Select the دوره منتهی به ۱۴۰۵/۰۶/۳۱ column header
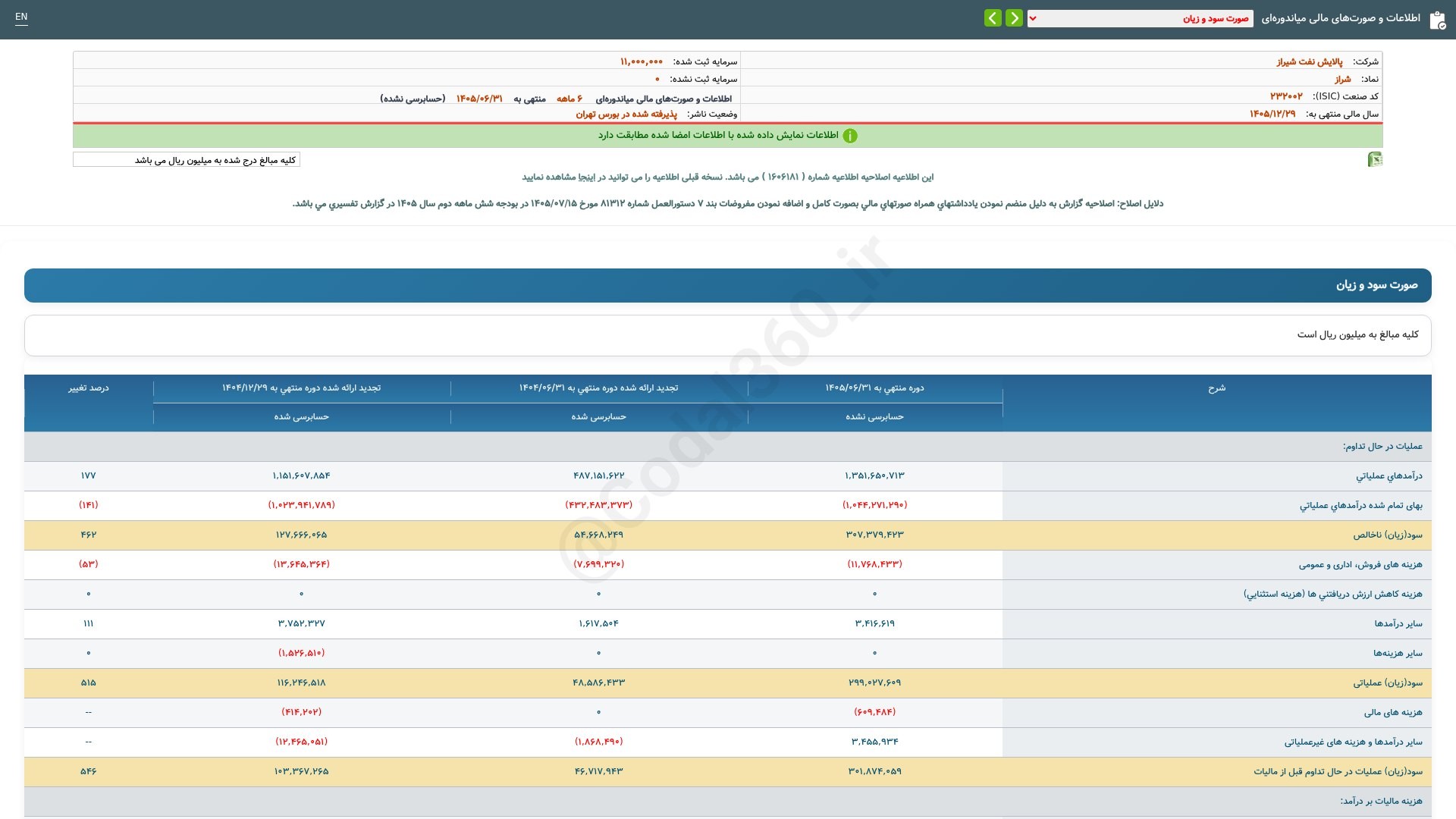This screenshot has height=819, width=1456. click(x=874, y=388)
